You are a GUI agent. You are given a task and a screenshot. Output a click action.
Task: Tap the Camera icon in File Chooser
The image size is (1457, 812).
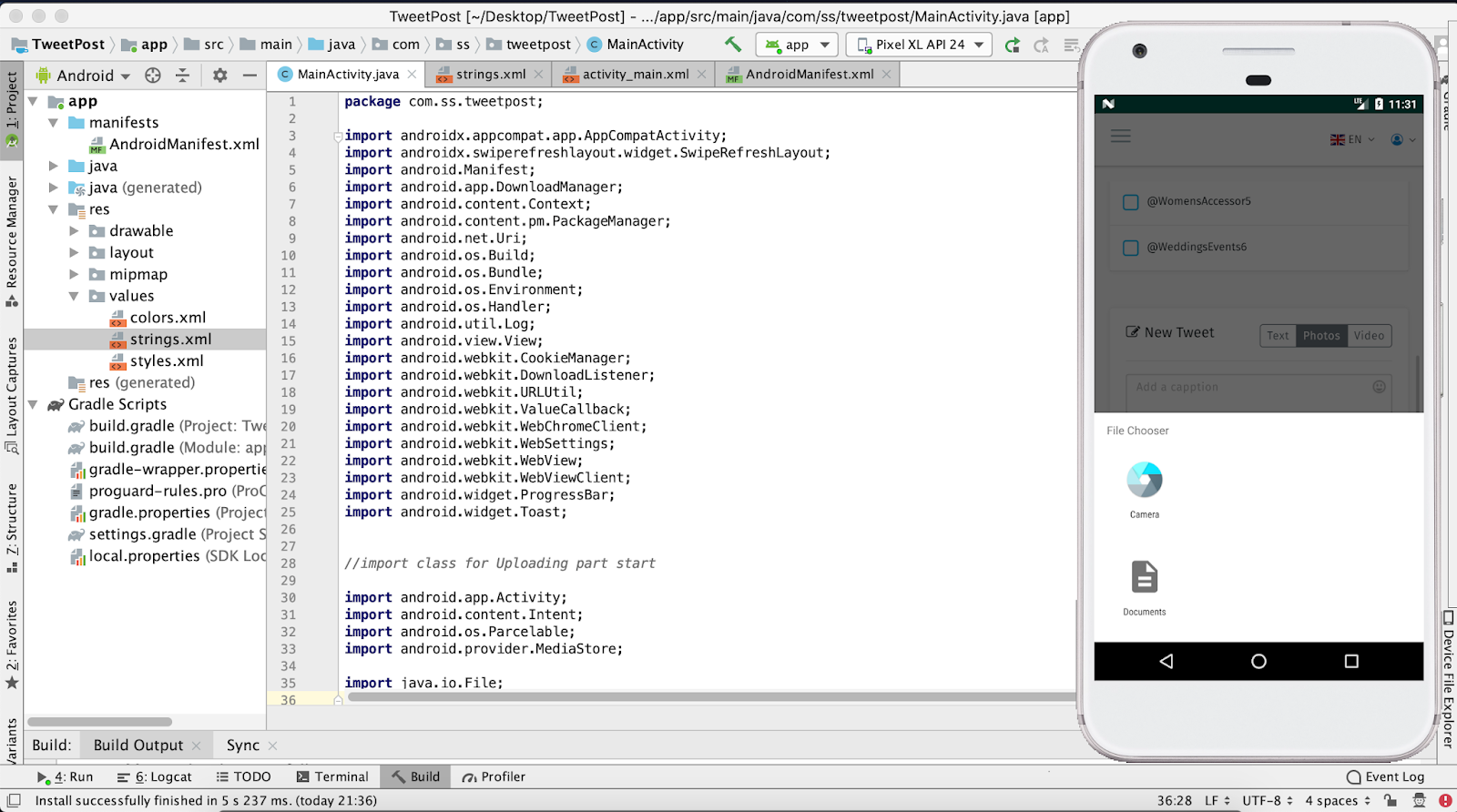(x=1145, y=480)
